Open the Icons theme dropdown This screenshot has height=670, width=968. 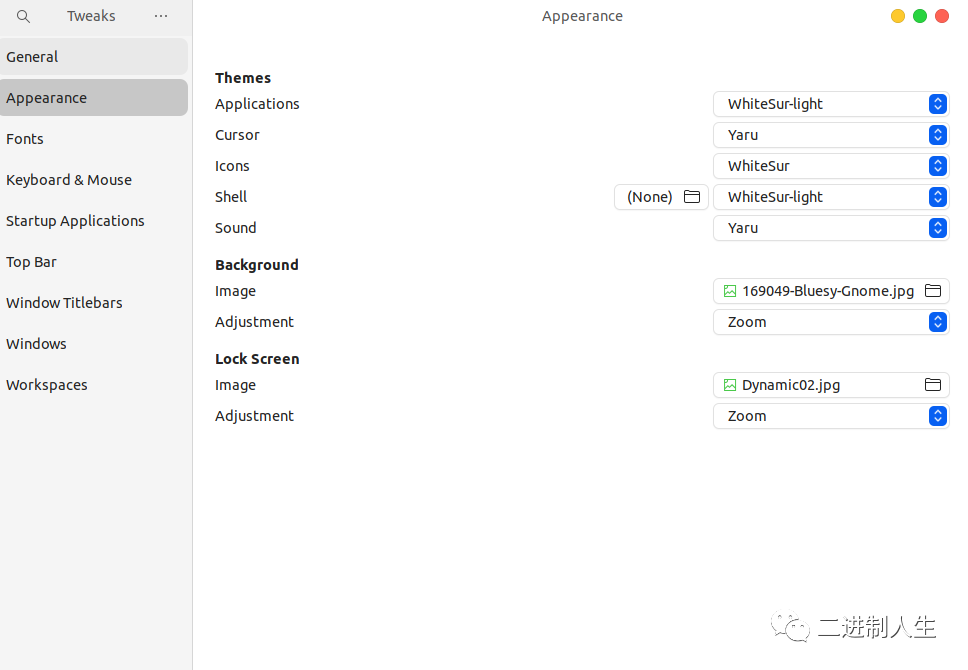[x=830, y=166]
